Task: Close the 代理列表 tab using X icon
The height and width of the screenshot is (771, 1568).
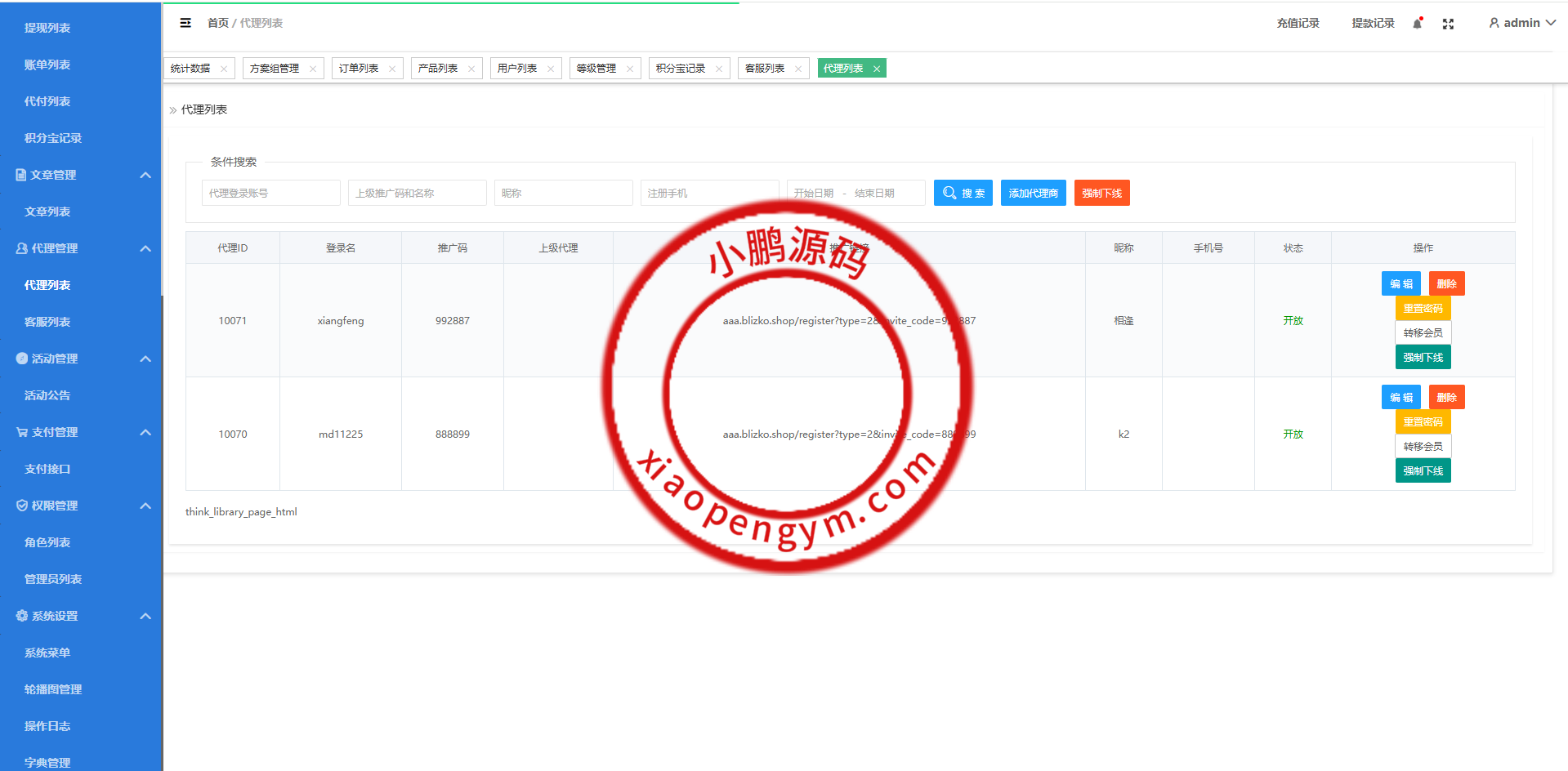Action: coord(877,69)
